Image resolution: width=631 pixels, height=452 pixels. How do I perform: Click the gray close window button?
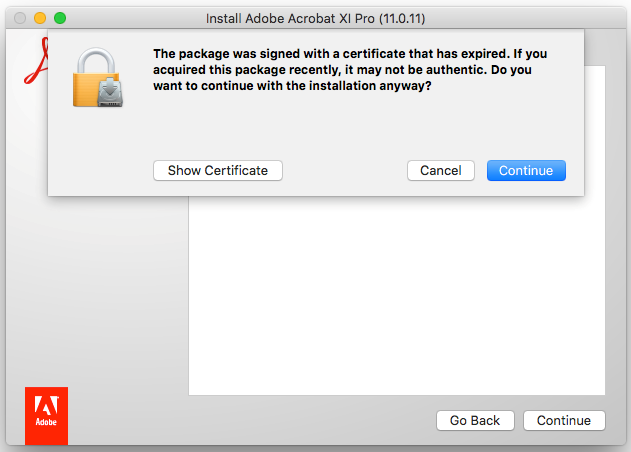pyautogui.click(x=20, y=18)
